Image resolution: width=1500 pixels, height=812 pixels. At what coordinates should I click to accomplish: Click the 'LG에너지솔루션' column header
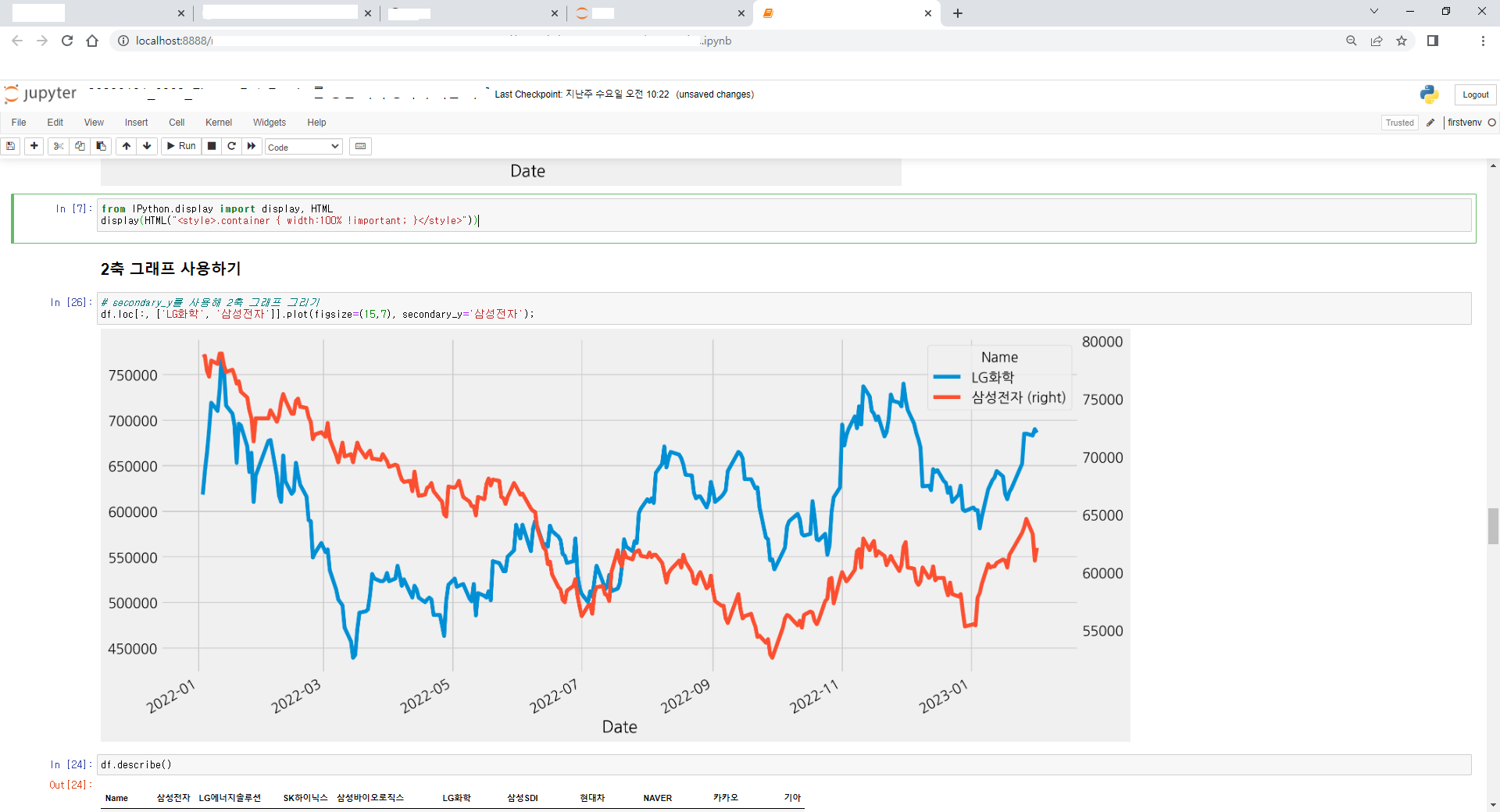(x=230, y=798)
